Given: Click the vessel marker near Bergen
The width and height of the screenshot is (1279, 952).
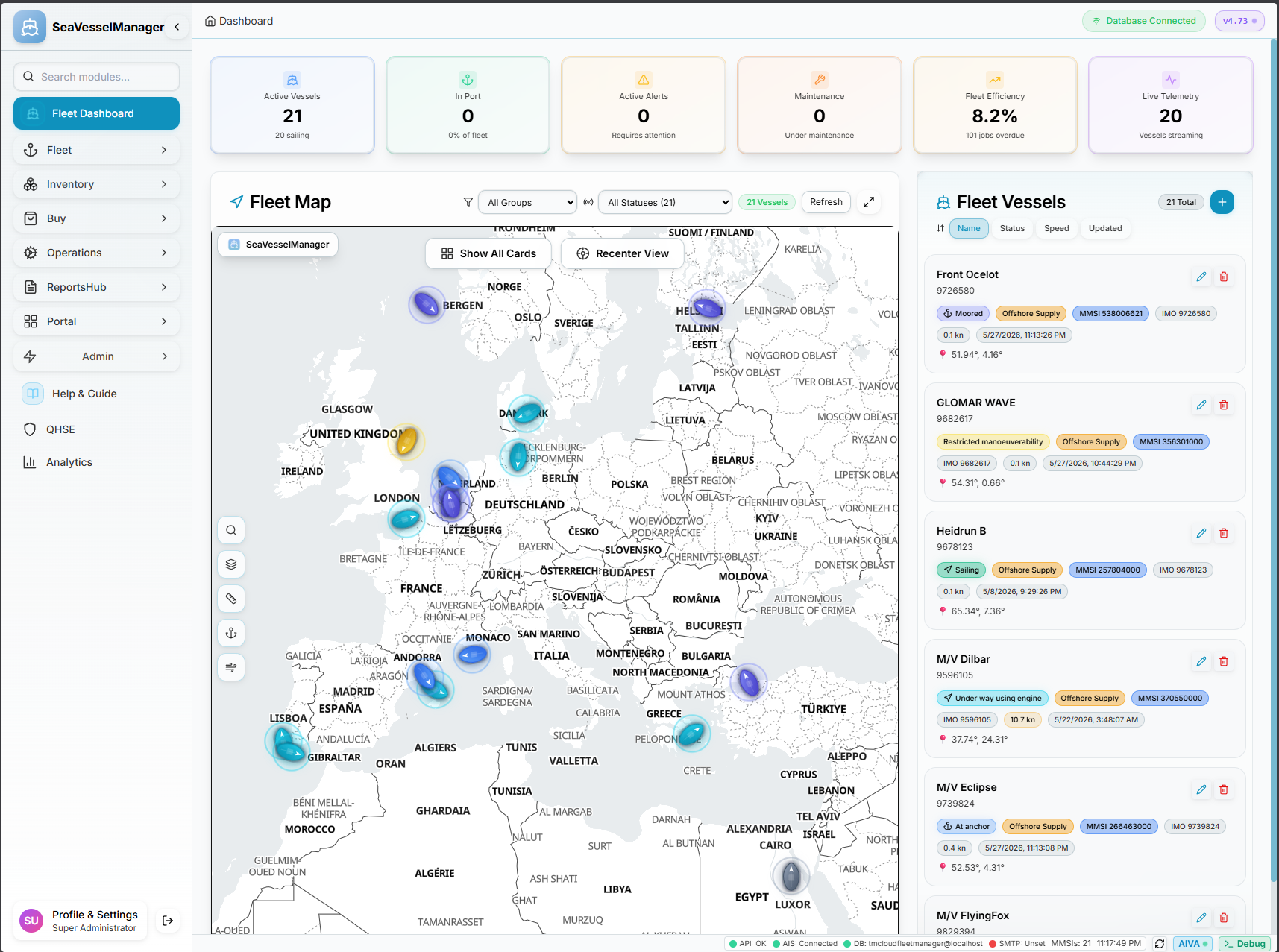Looking at the screenshot, I should point(427,304).
